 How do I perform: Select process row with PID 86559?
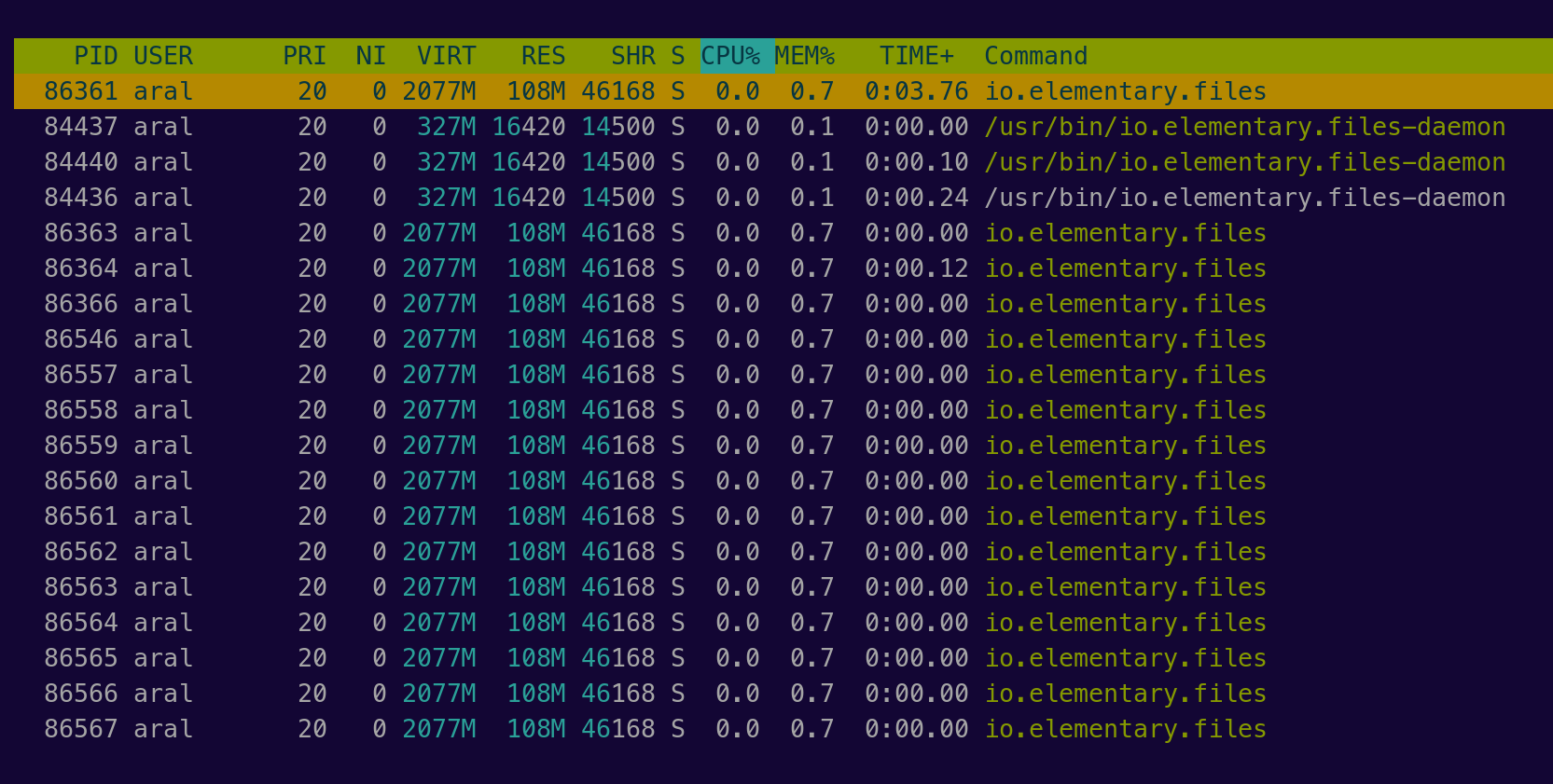click(x=783, y=446)
